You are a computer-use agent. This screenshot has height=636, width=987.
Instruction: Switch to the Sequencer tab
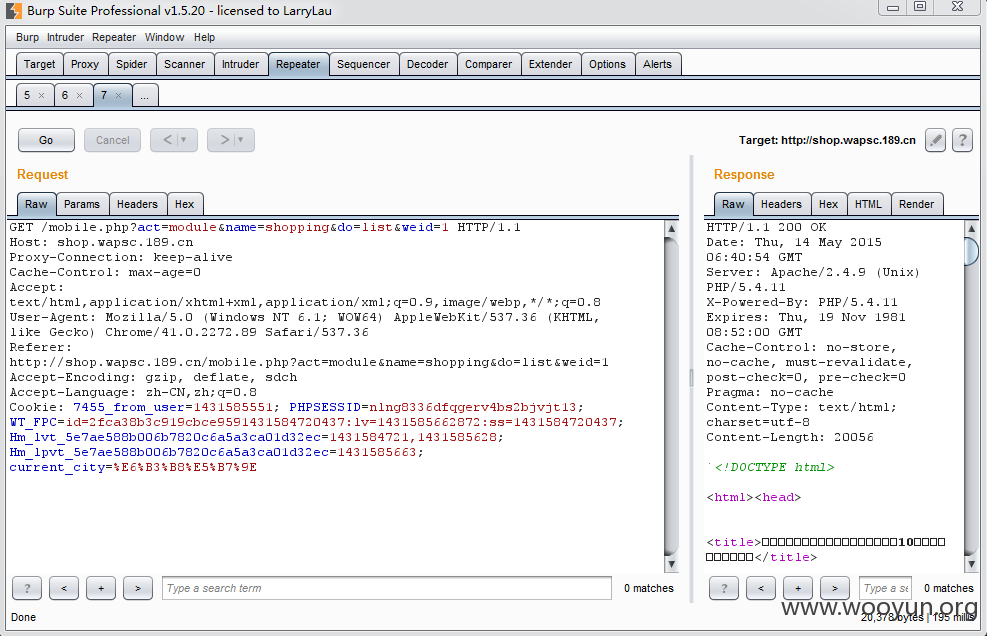pos(364,64)
